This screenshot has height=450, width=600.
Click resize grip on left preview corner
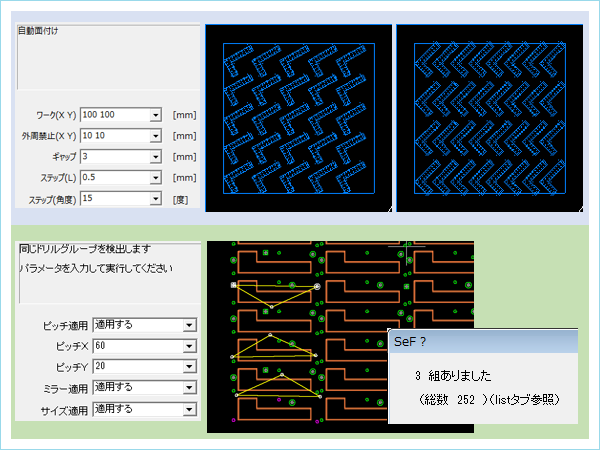tap(385, 207)
